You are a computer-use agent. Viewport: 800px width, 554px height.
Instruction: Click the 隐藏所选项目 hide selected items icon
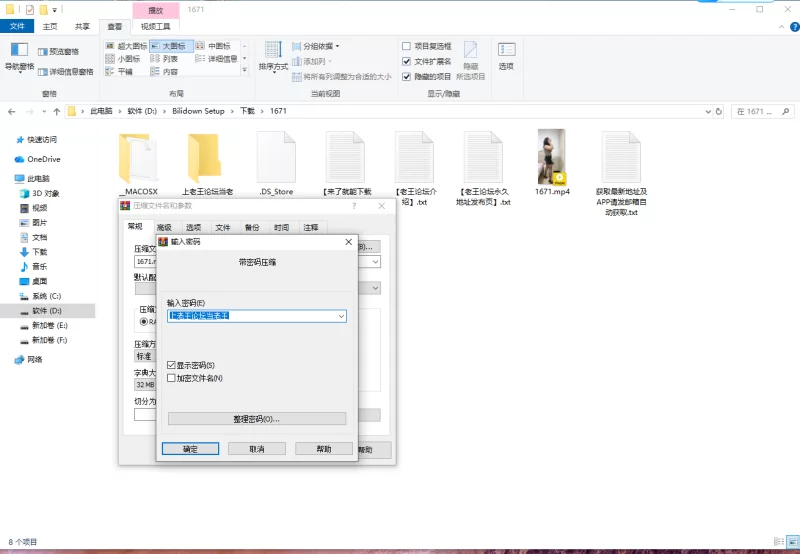point(471,55)
